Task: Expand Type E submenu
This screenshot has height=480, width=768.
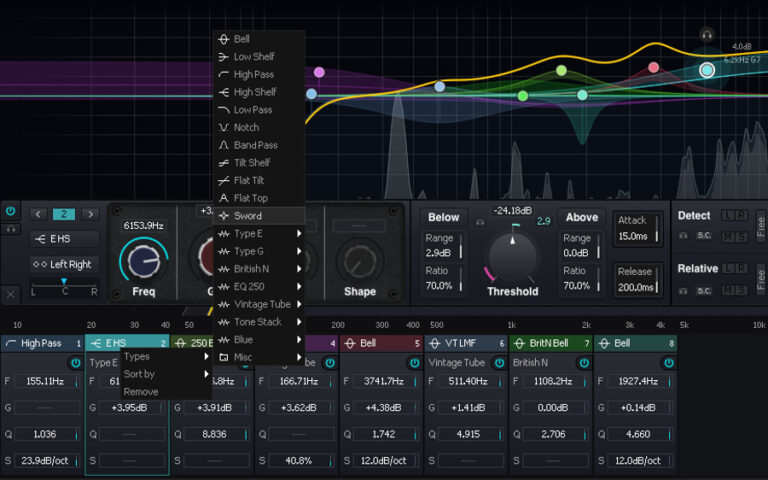Action: point(259,234)
